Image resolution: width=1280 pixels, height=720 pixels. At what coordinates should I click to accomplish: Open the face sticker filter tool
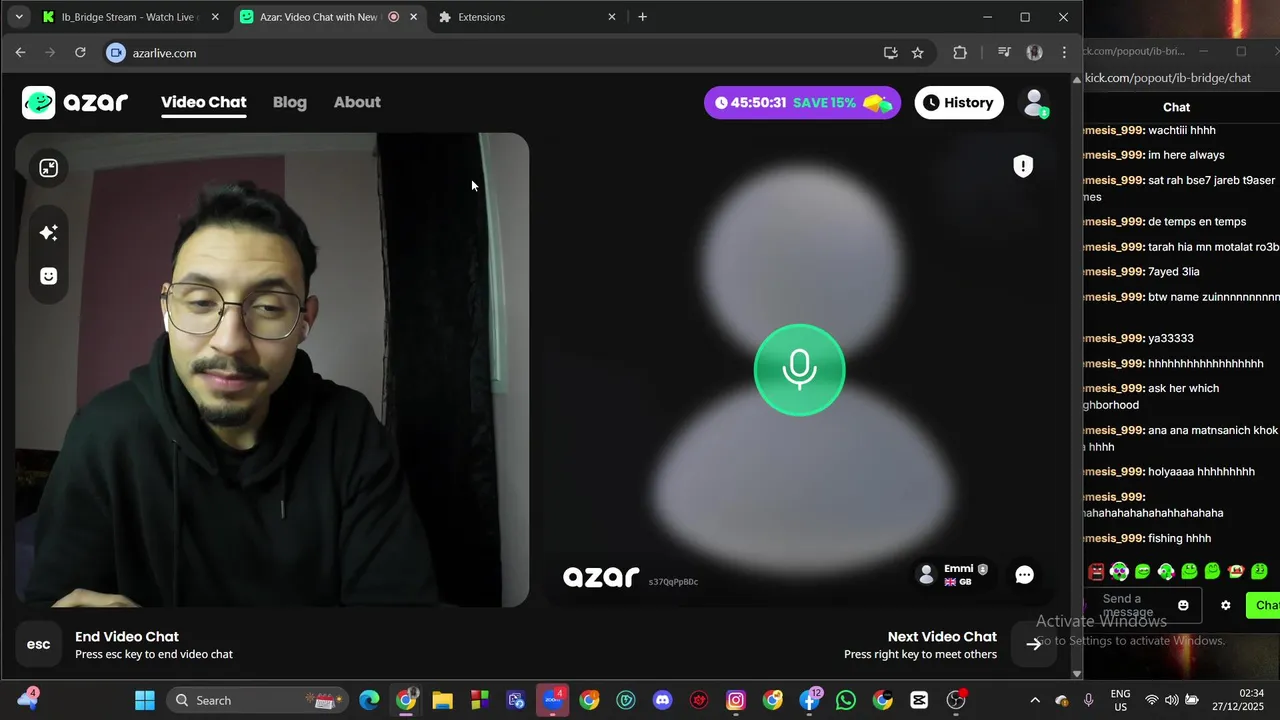(x=48, y=276)
